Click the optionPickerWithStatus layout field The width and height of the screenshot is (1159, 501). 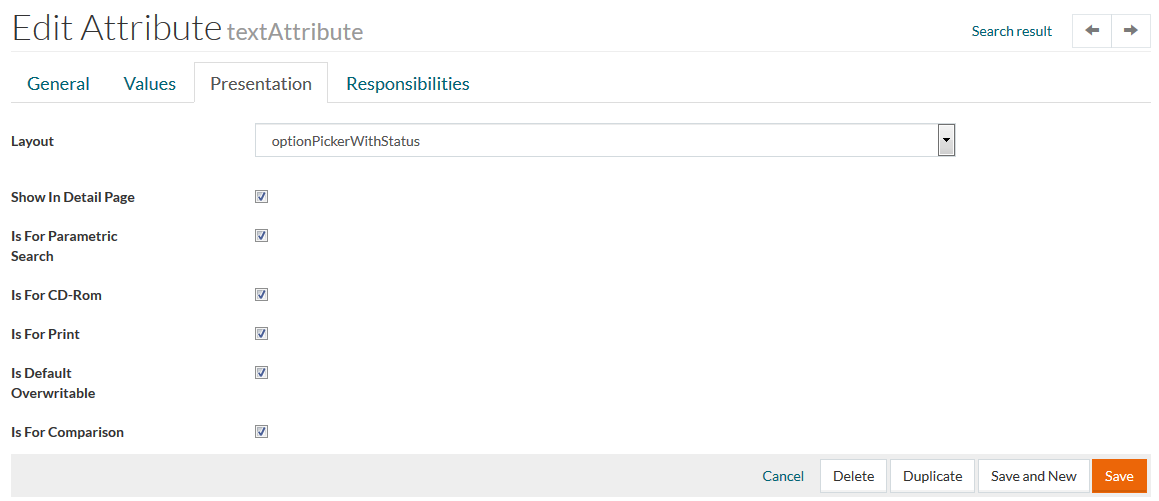596,141
